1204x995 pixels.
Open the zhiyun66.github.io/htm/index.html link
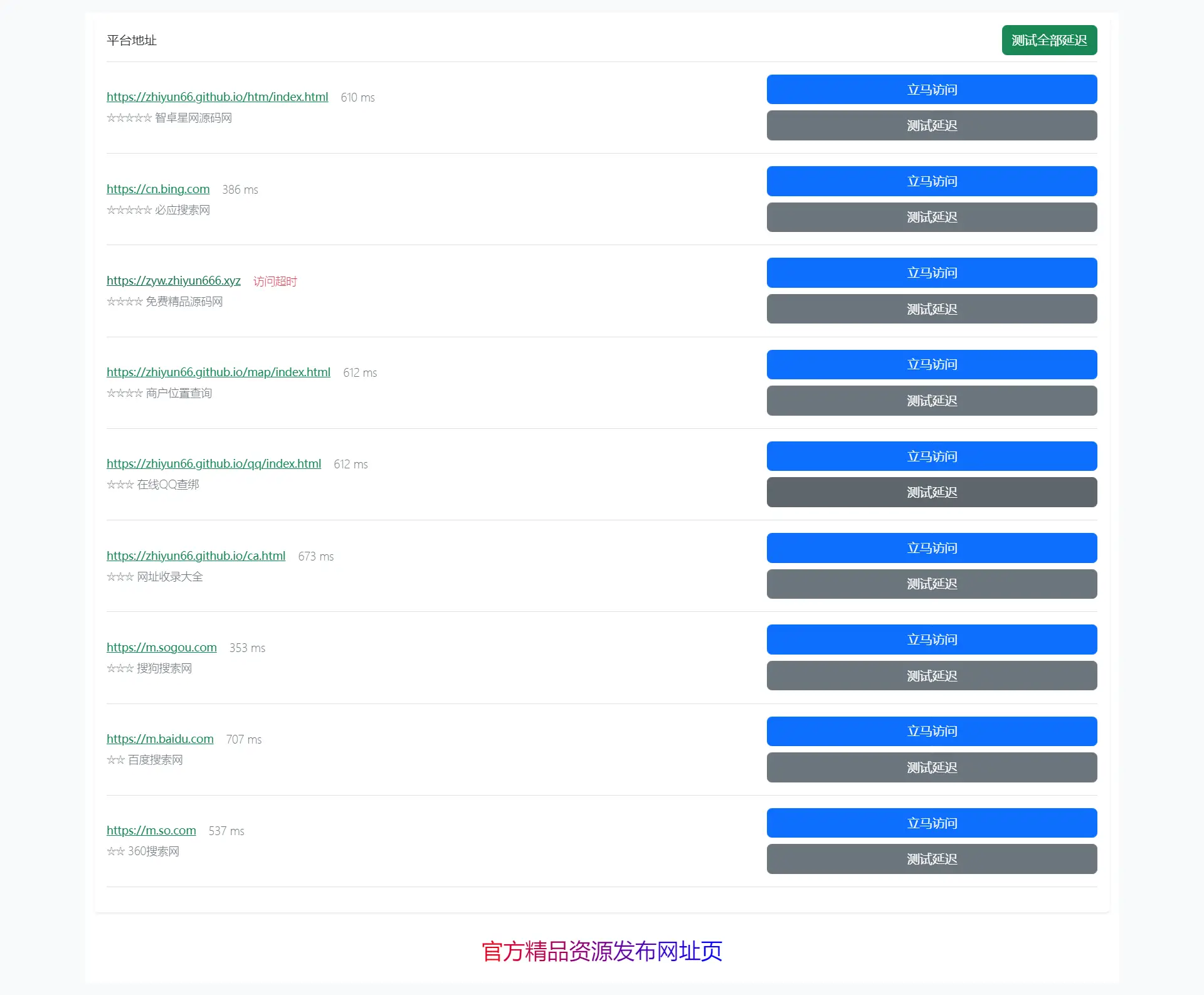pos(217,97)
